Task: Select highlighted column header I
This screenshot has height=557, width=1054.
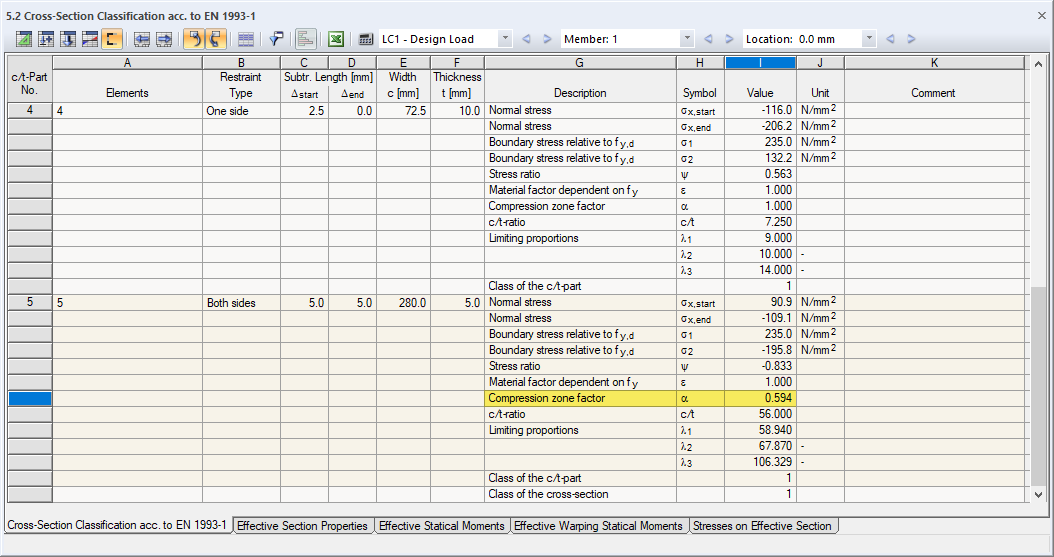Action: tap(760, 62)
